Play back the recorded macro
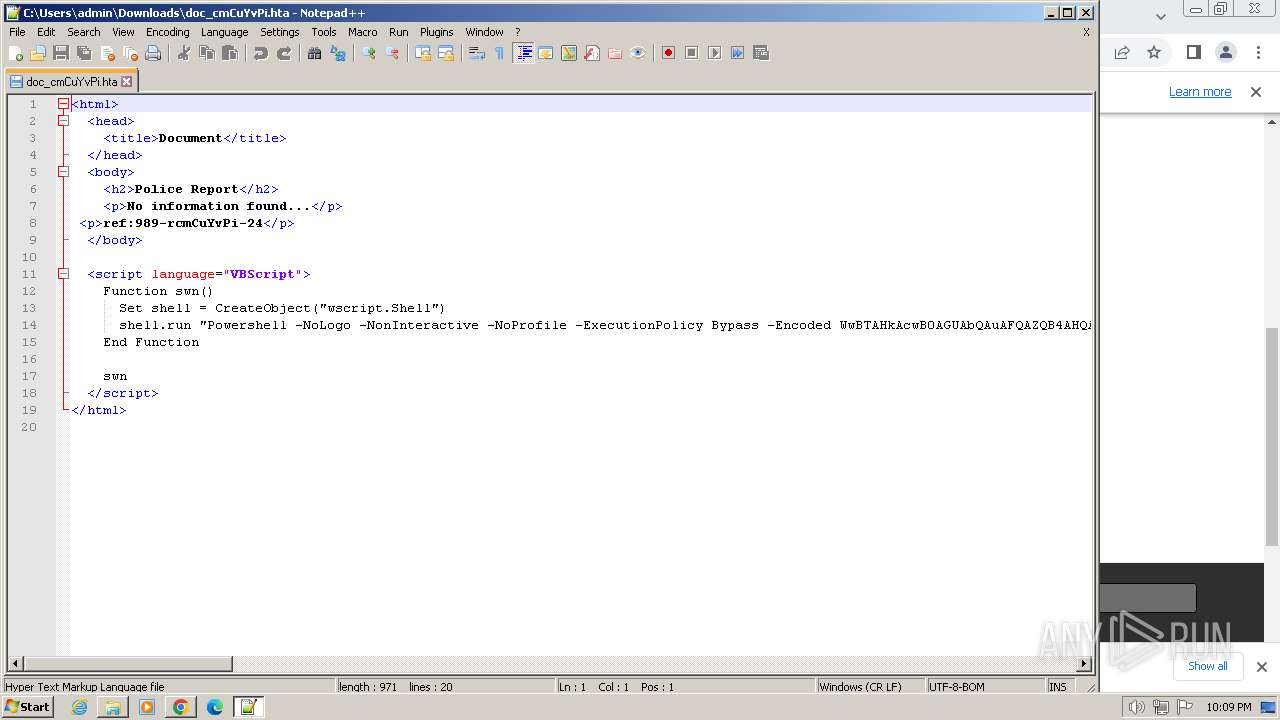The height and width of the screenshot is (720, 1280). (715, 53)
